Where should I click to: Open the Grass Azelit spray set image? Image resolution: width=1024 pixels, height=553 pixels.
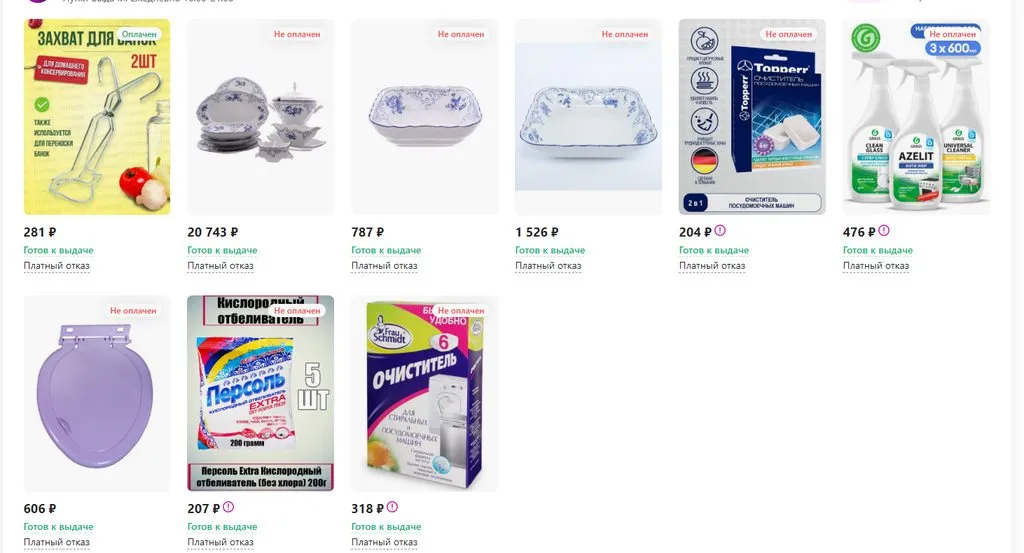916,117
